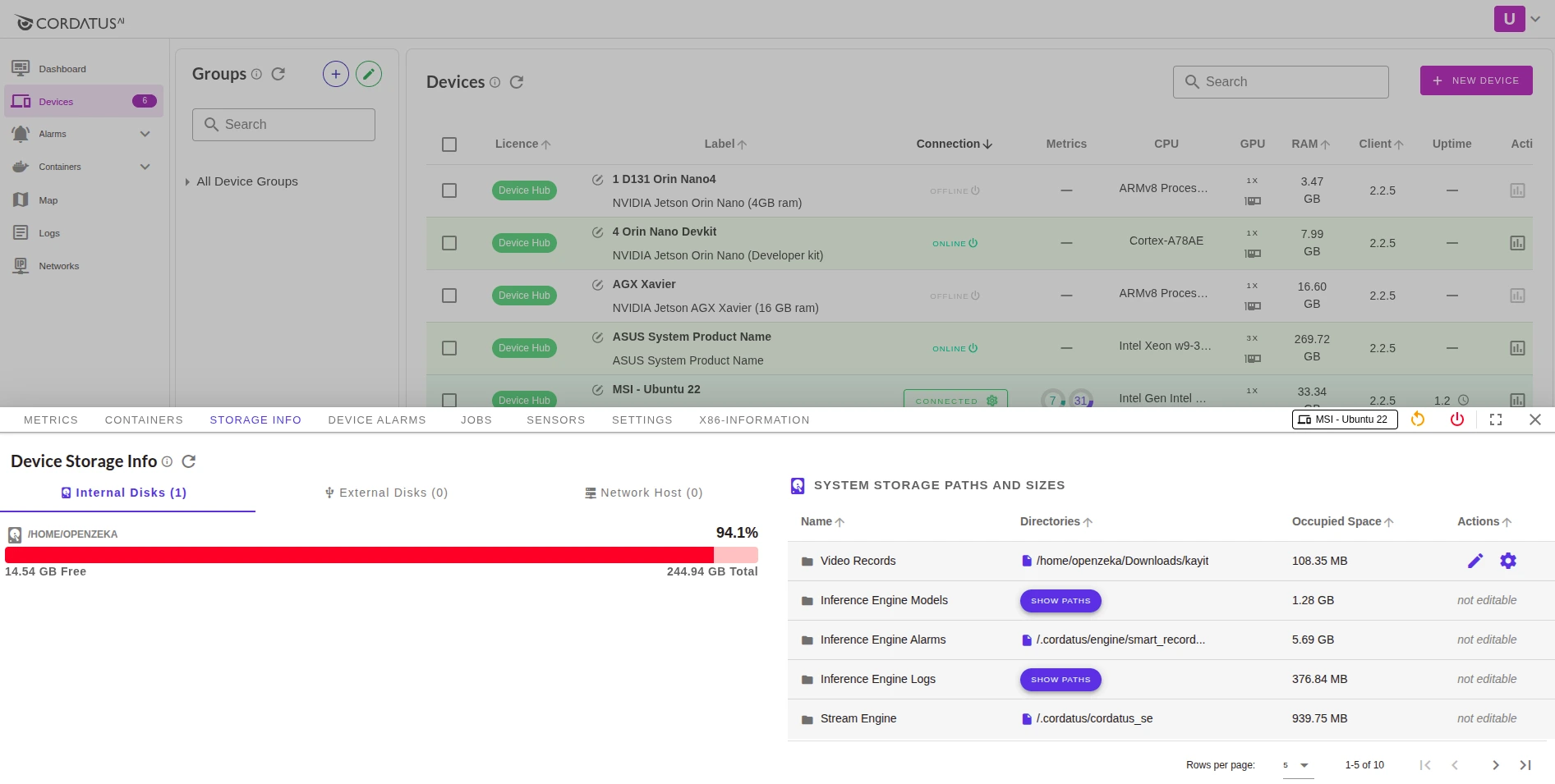Viewport: 1555px width, 784px height.
Task: Open the External Disks tab
Action: click(x=386, y=493)
